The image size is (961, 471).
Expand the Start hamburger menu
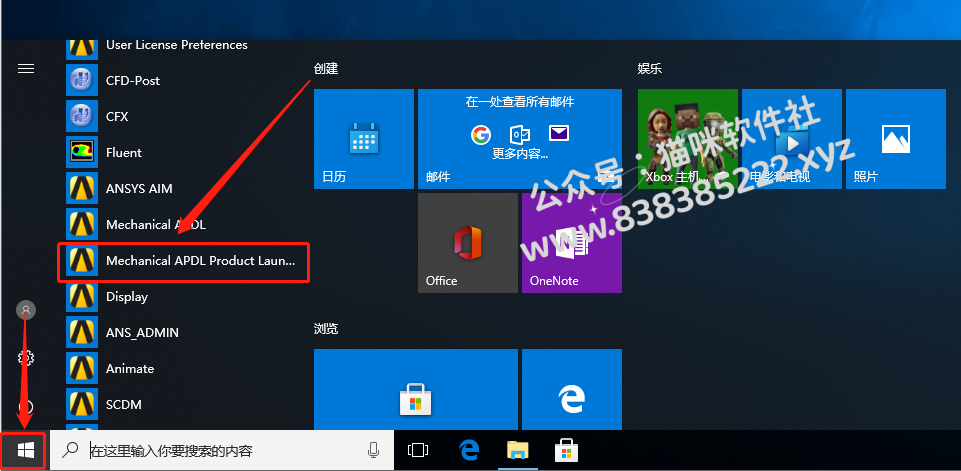26,69
